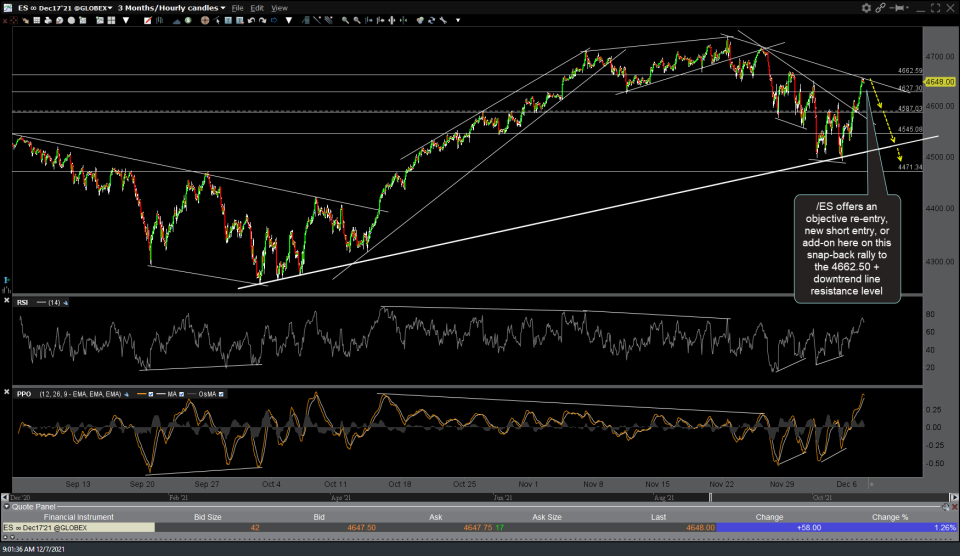
Task: Click the 4662.59 resistance level label
Action: [x=910, y=71]
